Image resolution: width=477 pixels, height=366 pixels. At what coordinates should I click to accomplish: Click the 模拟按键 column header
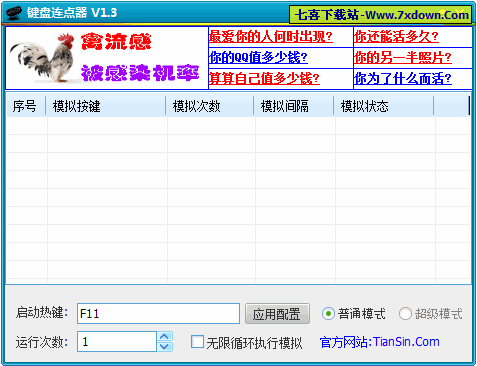(x=106, y=106)
